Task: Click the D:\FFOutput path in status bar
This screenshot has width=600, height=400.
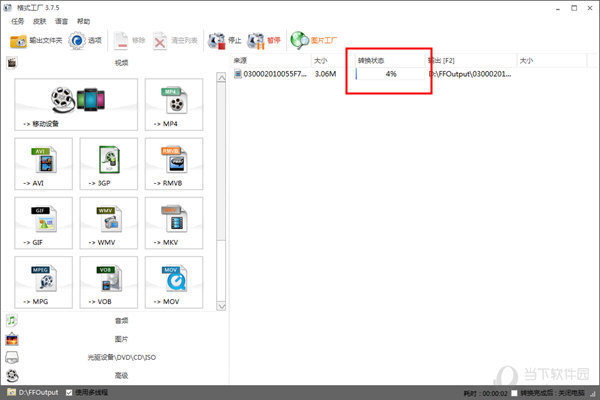Action: tap(38, 392)
